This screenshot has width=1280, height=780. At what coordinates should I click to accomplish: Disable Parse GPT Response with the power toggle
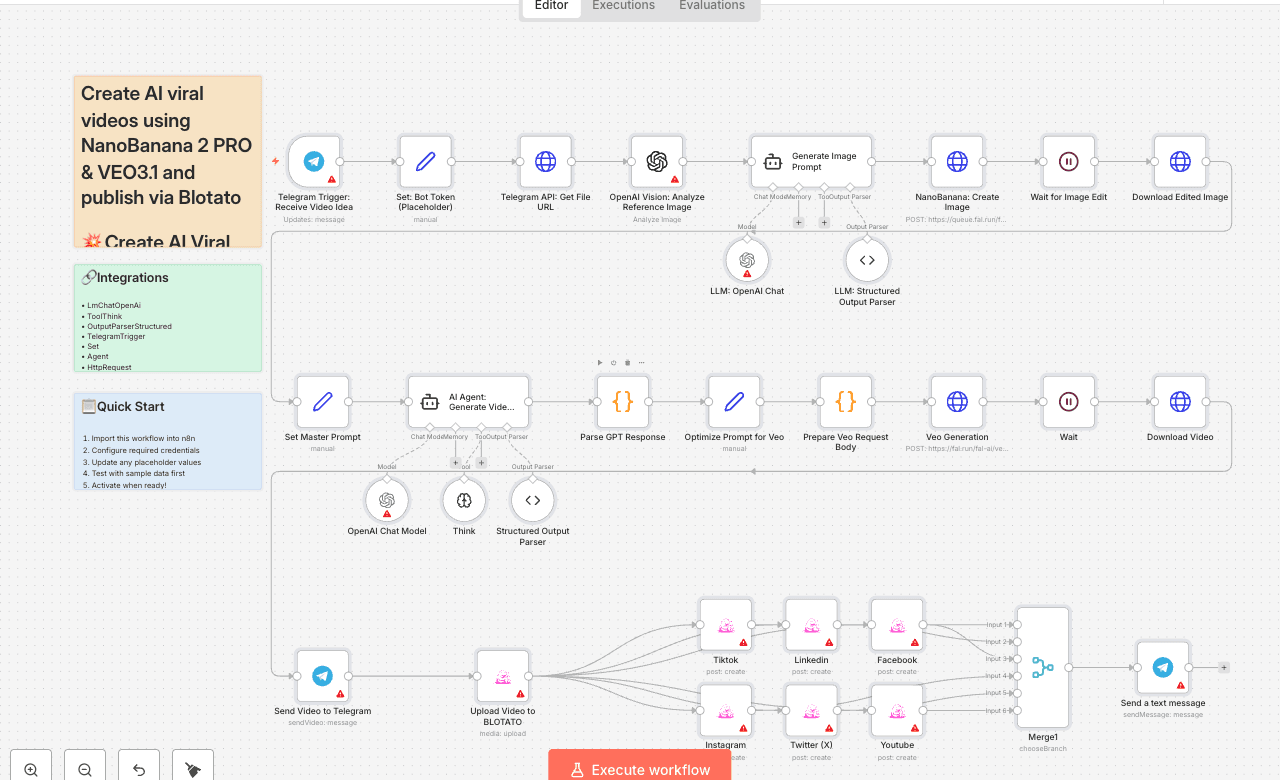(614, 362)
